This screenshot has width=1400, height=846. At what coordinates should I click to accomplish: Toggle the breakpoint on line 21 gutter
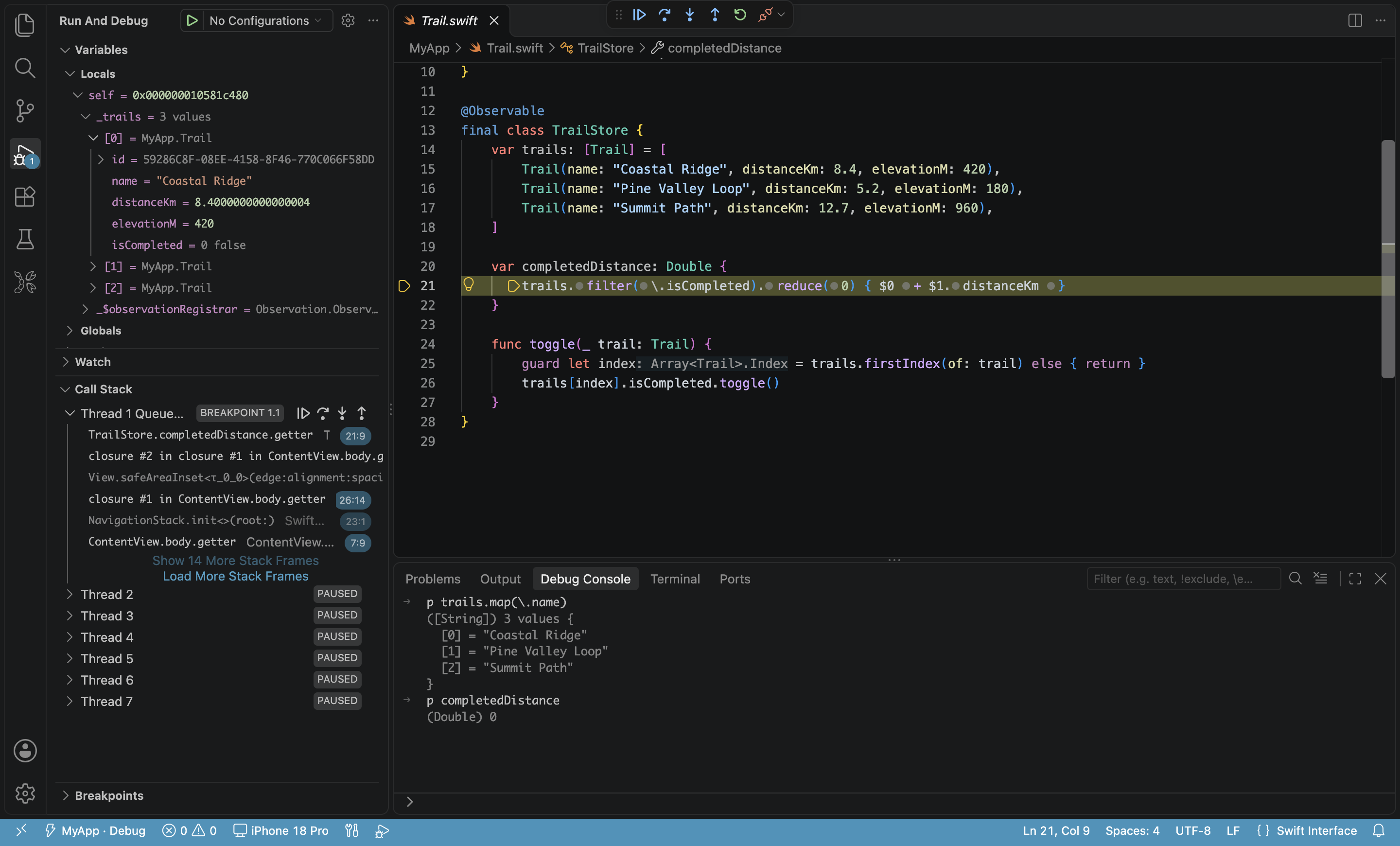[x=404, y=286]
